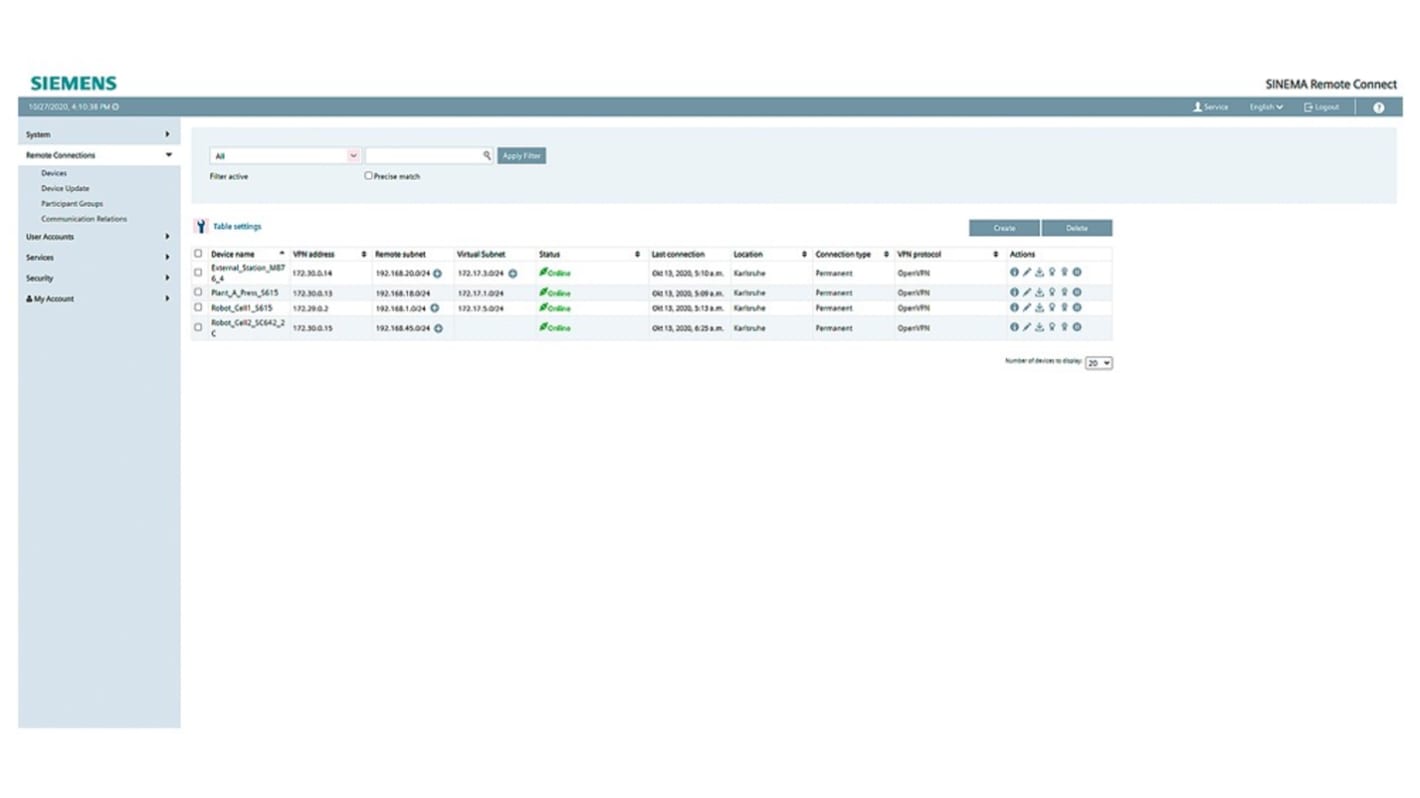The width and height of the screenshot is (1420, 798).
Task: Click the Online status of Robot_Cell1_S615
Action: [x=555, y=308]
